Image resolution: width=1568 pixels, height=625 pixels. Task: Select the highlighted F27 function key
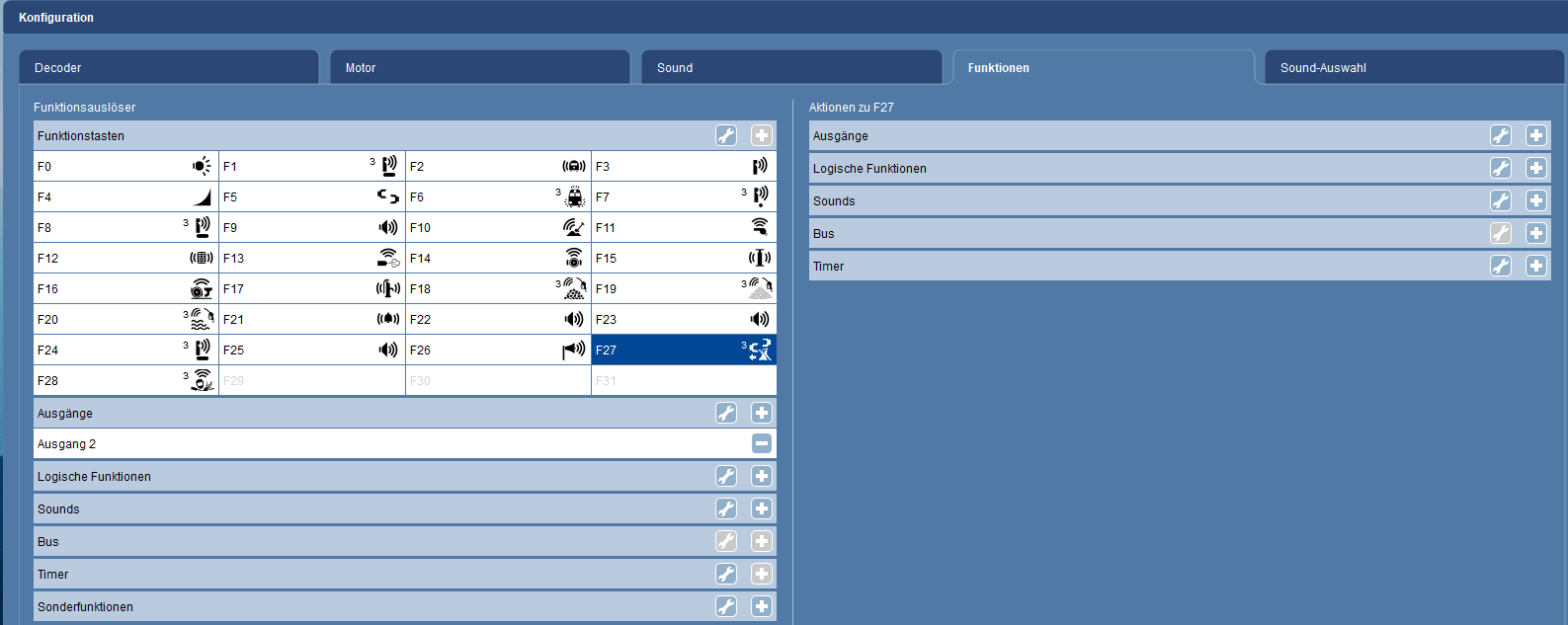[x=683, y=351]
